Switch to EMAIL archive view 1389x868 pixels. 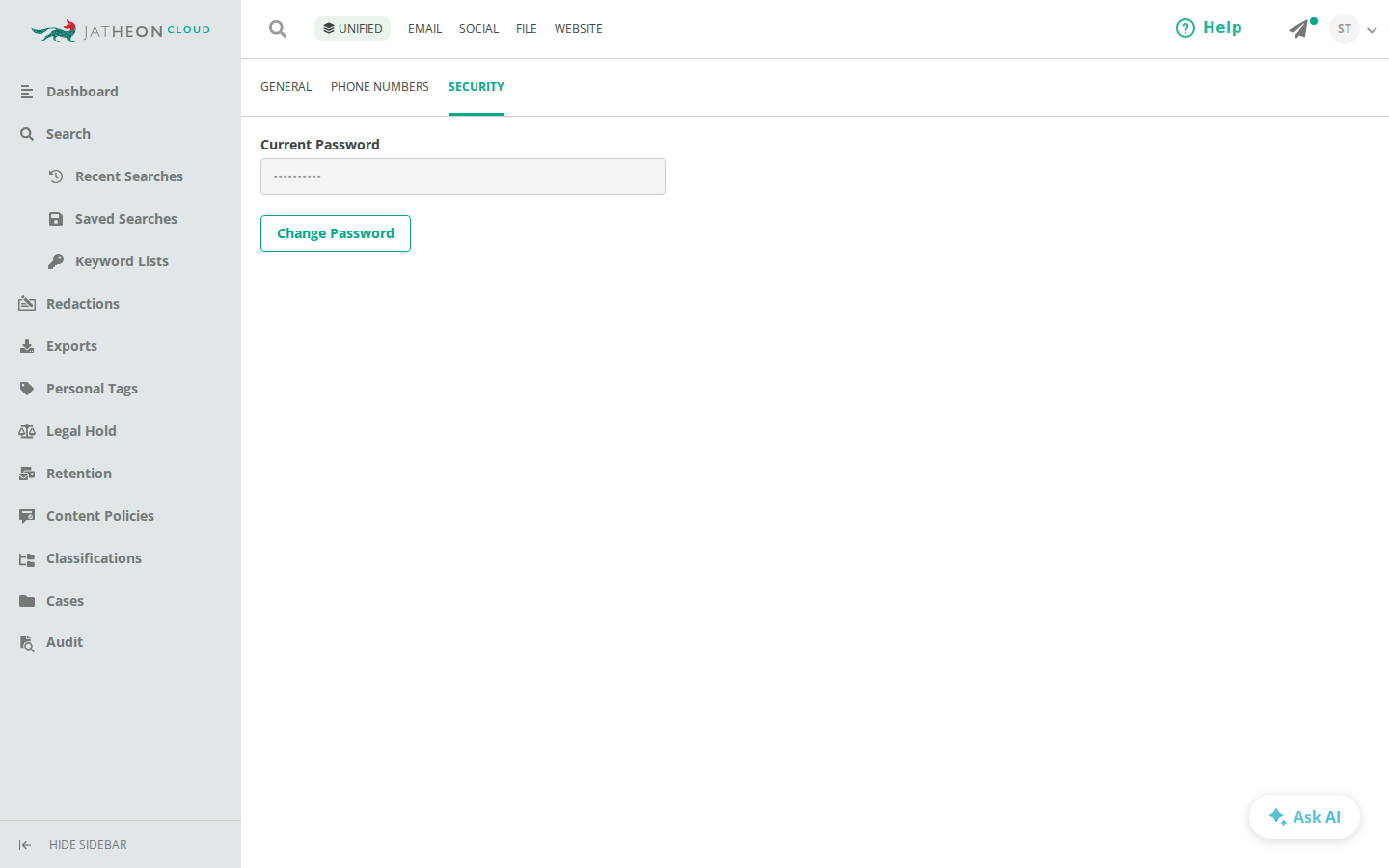(x=424, y=29)
